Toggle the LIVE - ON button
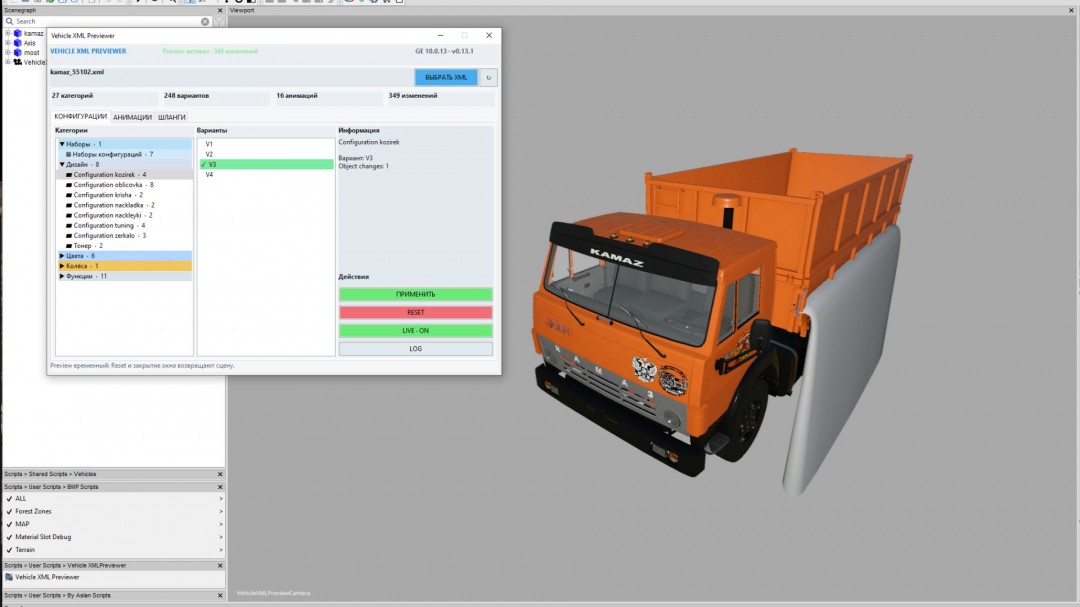1080x607 pixels. [415, 331]
